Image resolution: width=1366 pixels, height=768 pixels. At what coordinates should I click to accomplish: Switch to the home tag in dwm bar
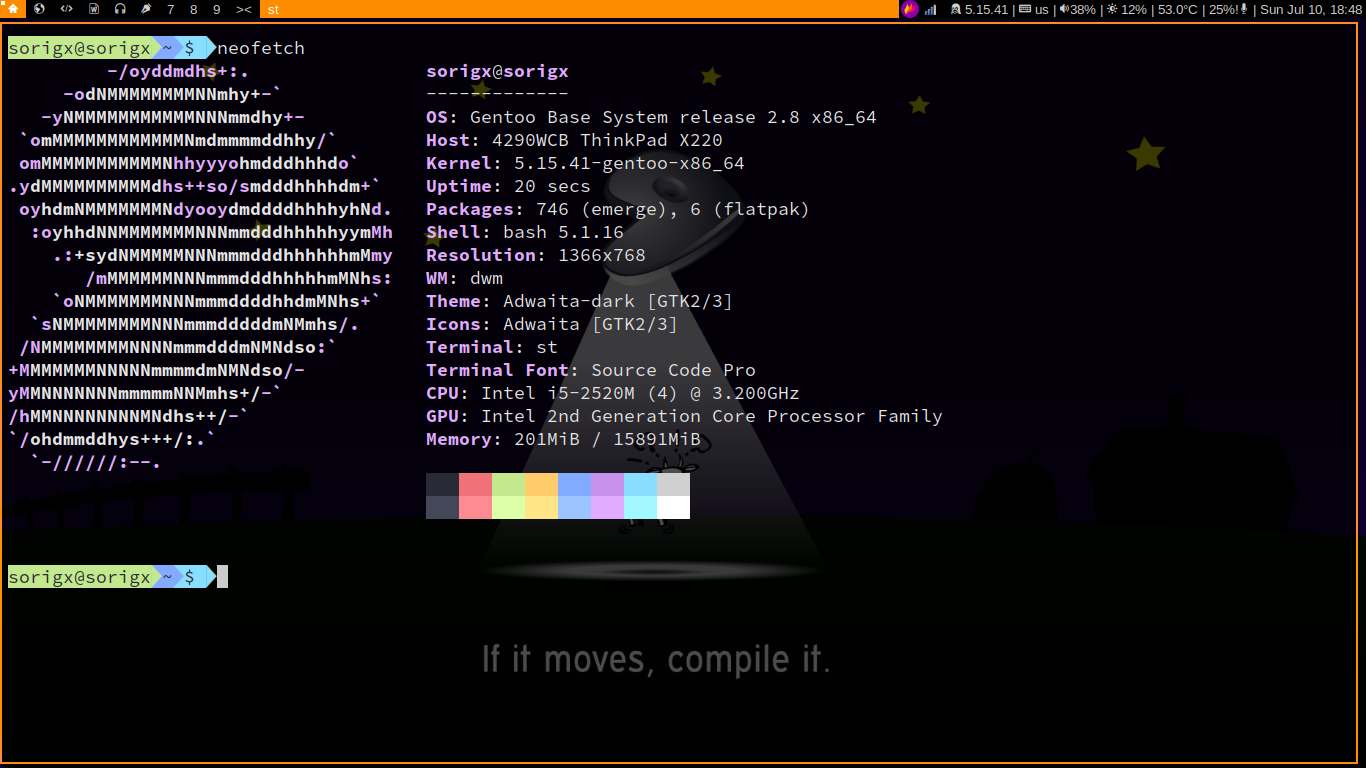pos(13,9)
